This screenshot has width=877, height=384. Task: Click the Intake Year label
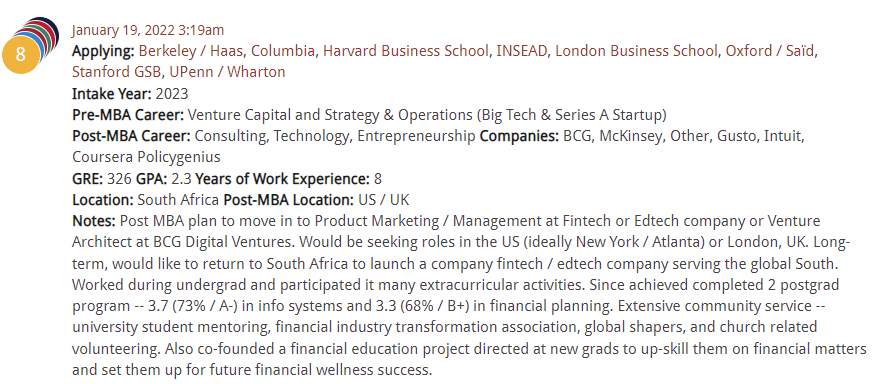pyautogui.click(x=112, y=93)
